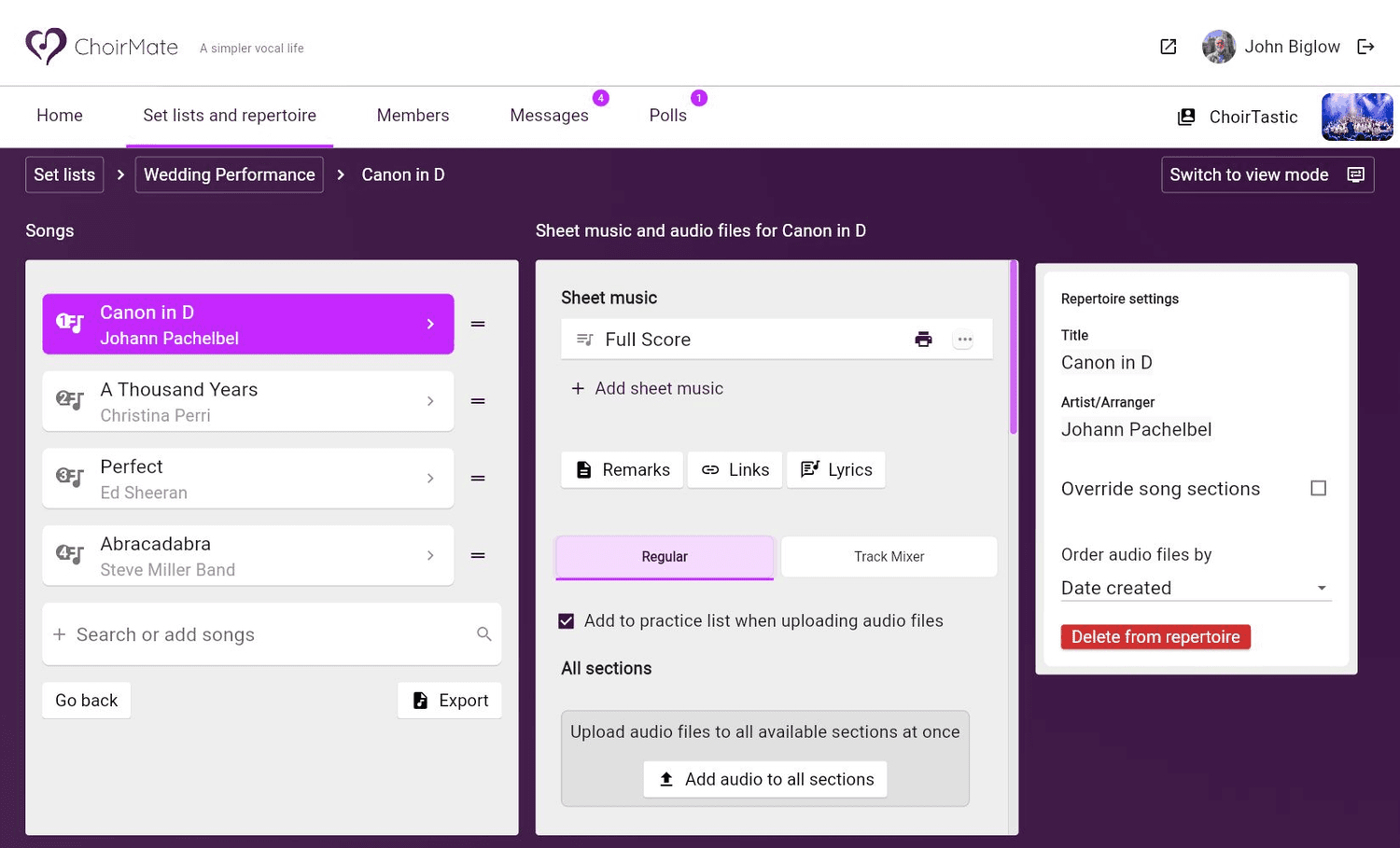Click the Search or add songs field

pyautogui.click(x=272, y=634)
